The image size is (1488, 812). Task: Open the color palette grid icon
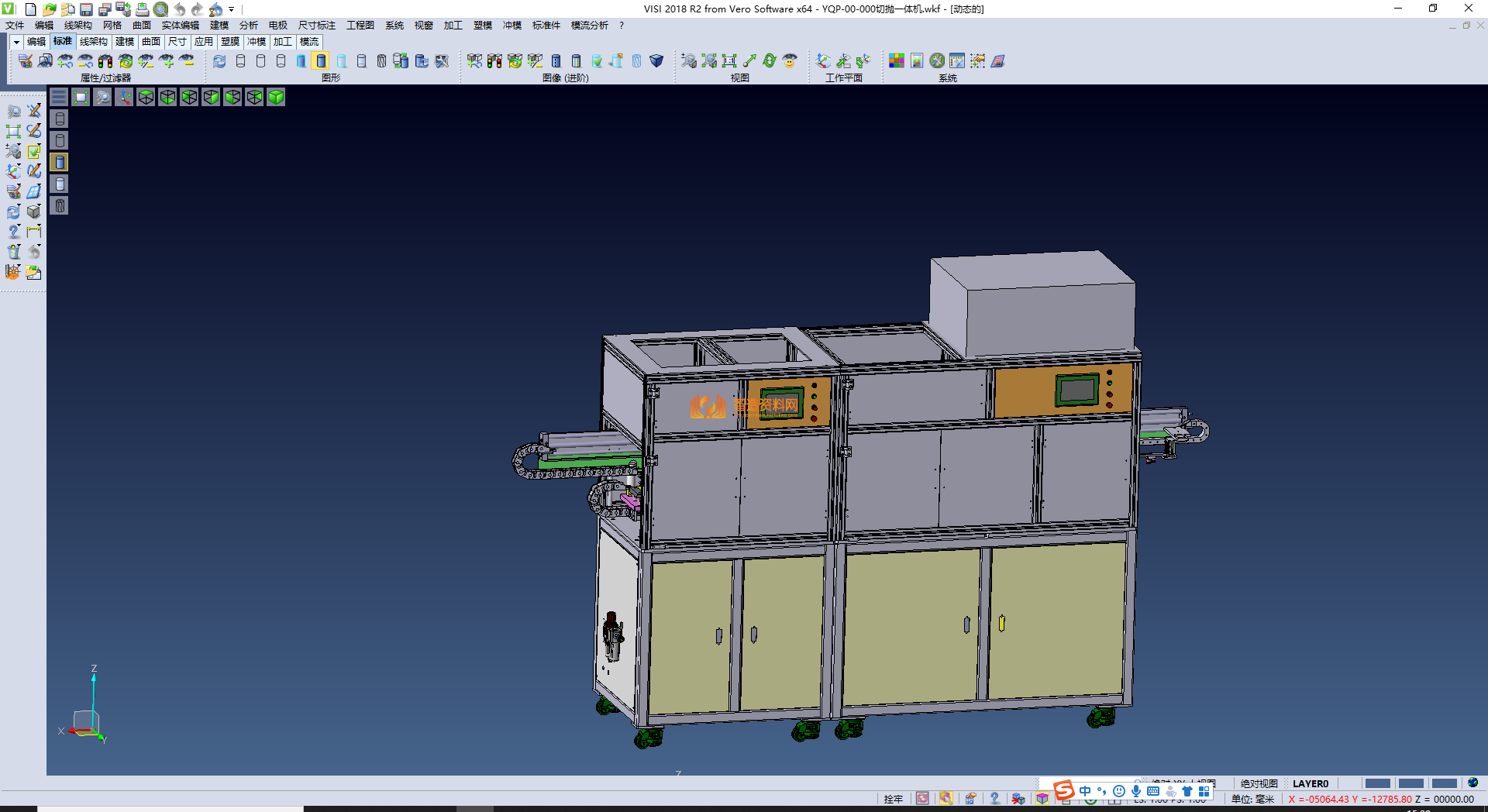897,61
